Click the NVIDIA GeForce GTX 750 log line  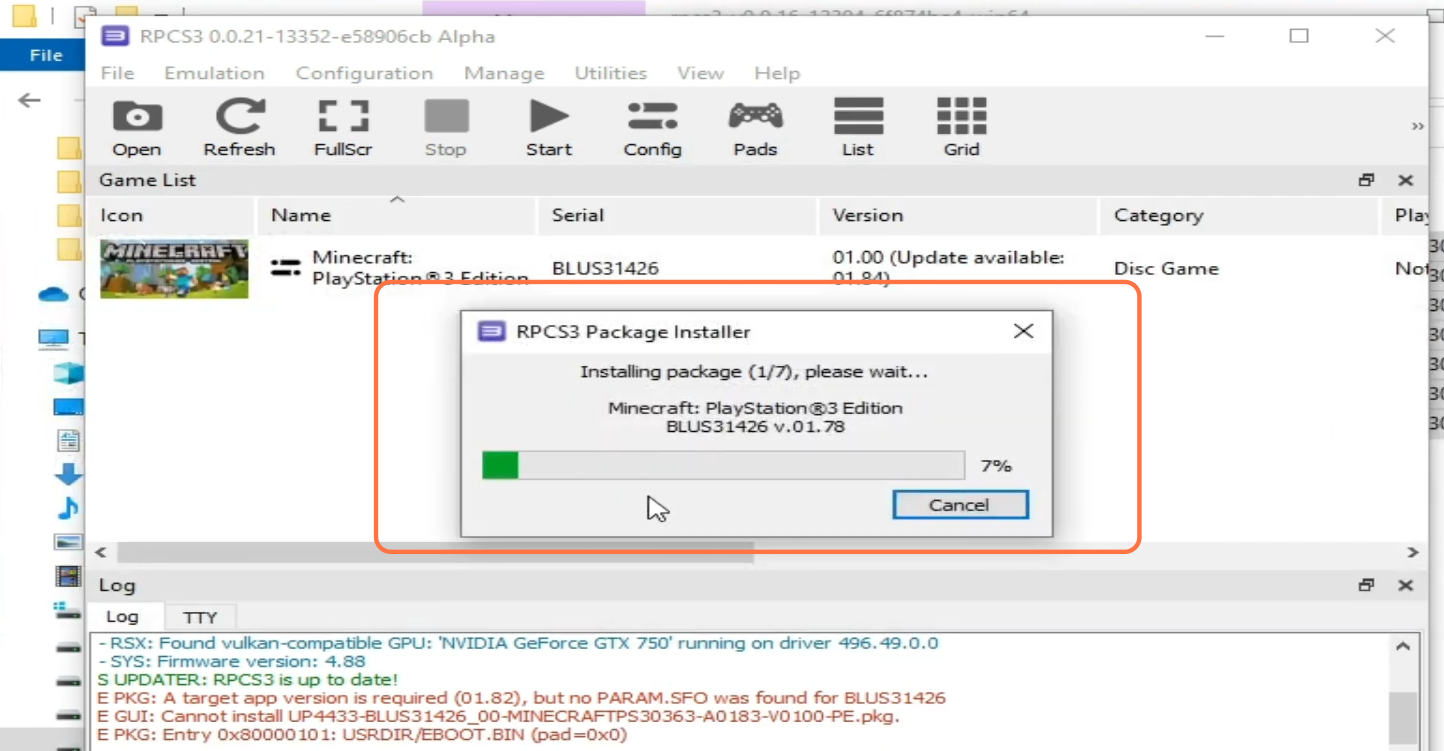coord(518,643)
